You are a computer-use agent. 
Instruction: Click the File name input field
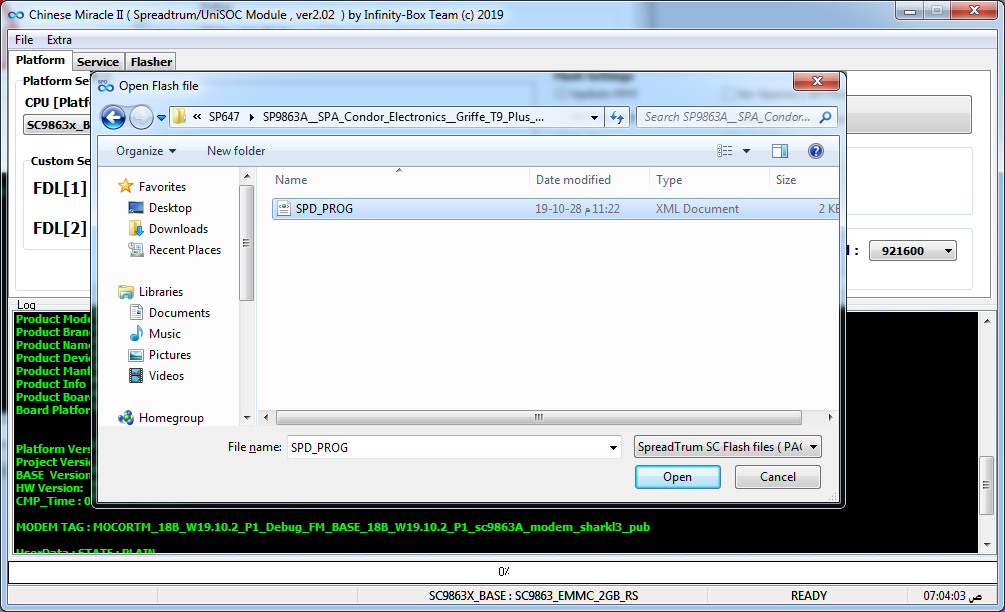point(447,447)
